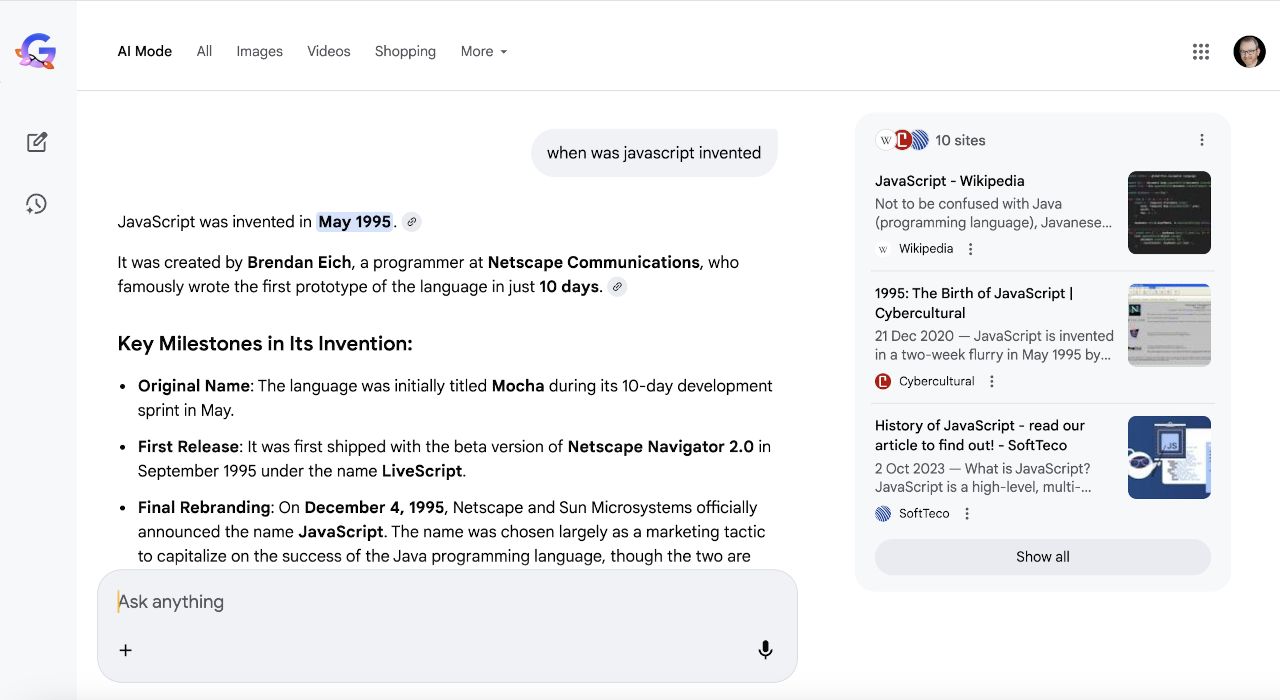This screenshot has width=1280, height=700.
Task: Click the Google logo icon
Action: 36,51
